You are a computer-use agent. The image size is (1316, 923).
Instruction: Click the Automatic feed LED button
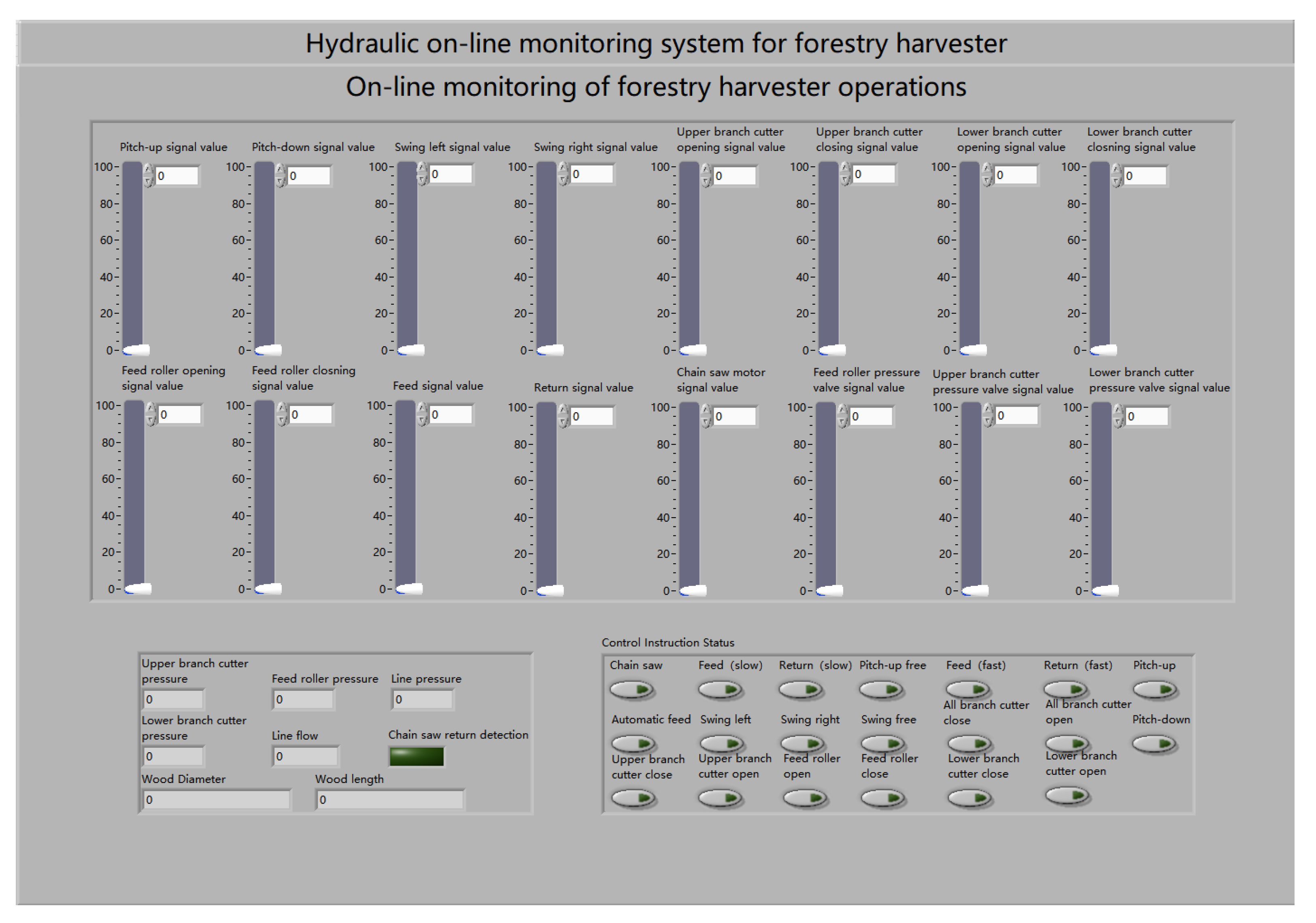pos(633,744)
